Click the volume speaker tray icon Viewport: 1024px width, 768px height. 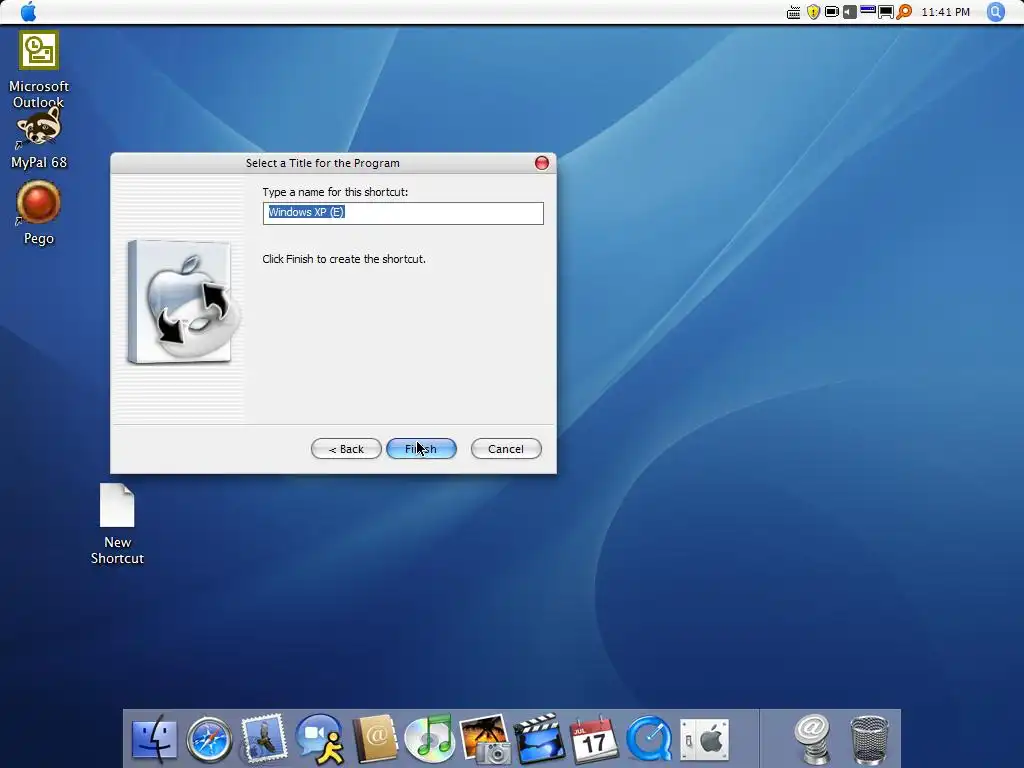(850, 12)
